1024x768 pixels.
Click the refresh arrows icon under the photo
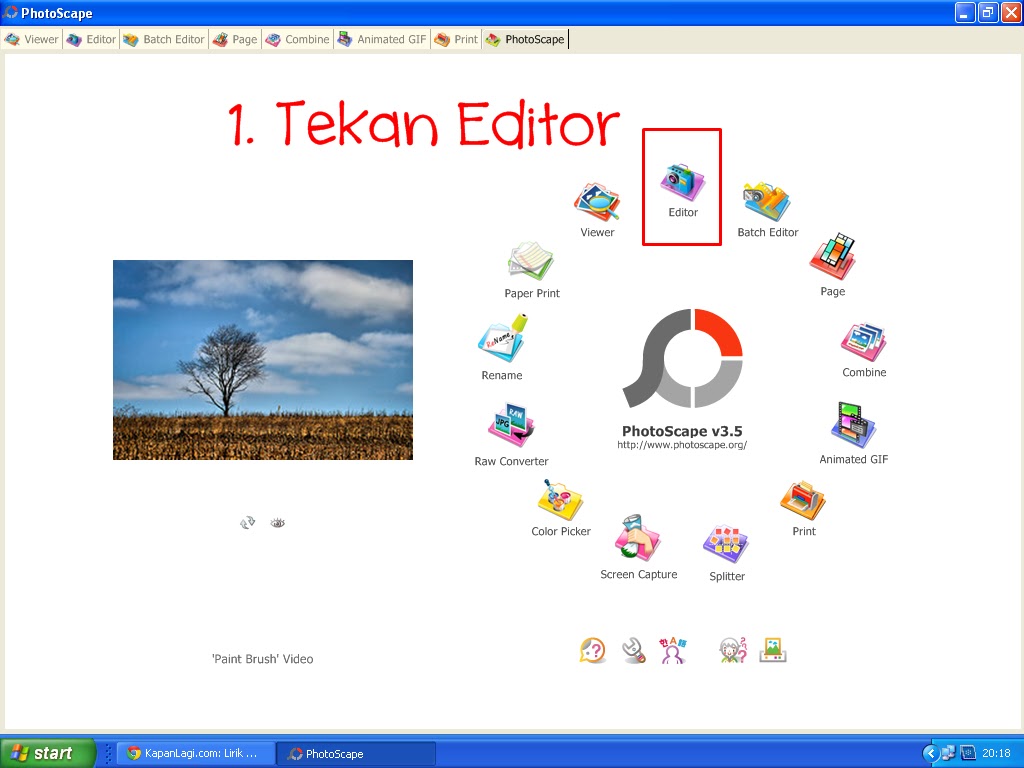pyautogui.click(x=248, y=522)
